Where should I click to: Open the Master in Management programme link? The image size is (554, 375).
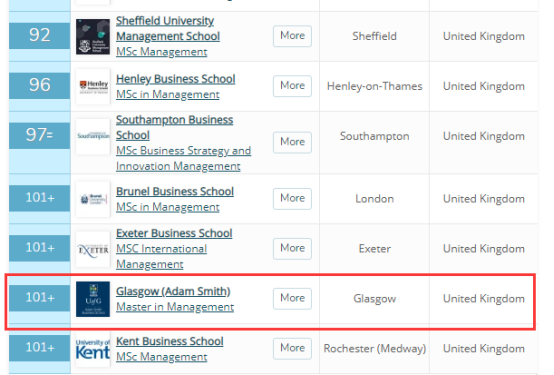(x=175, y=307)
